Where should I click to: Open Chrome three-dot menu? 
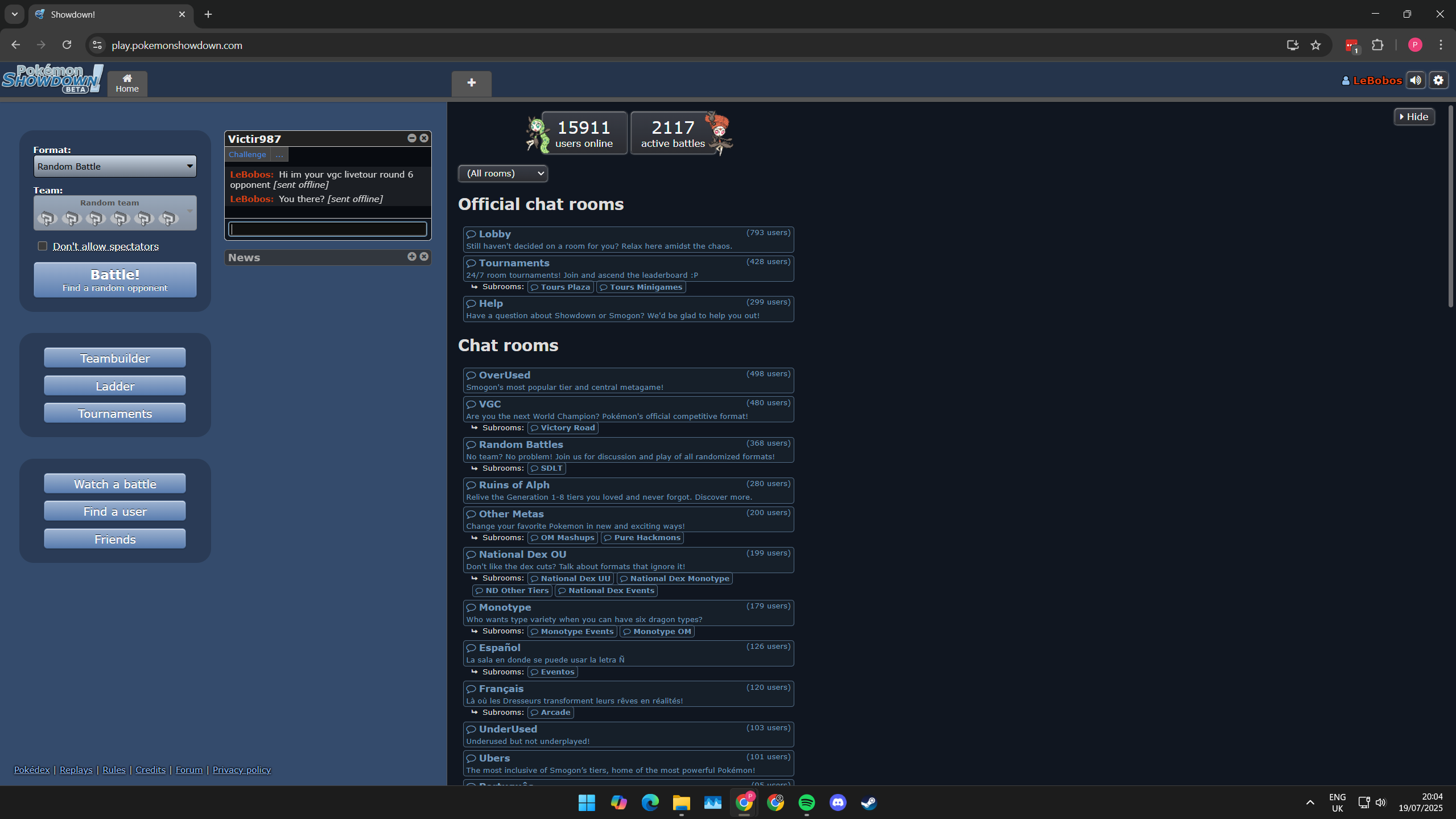(x=1441, y=45)
